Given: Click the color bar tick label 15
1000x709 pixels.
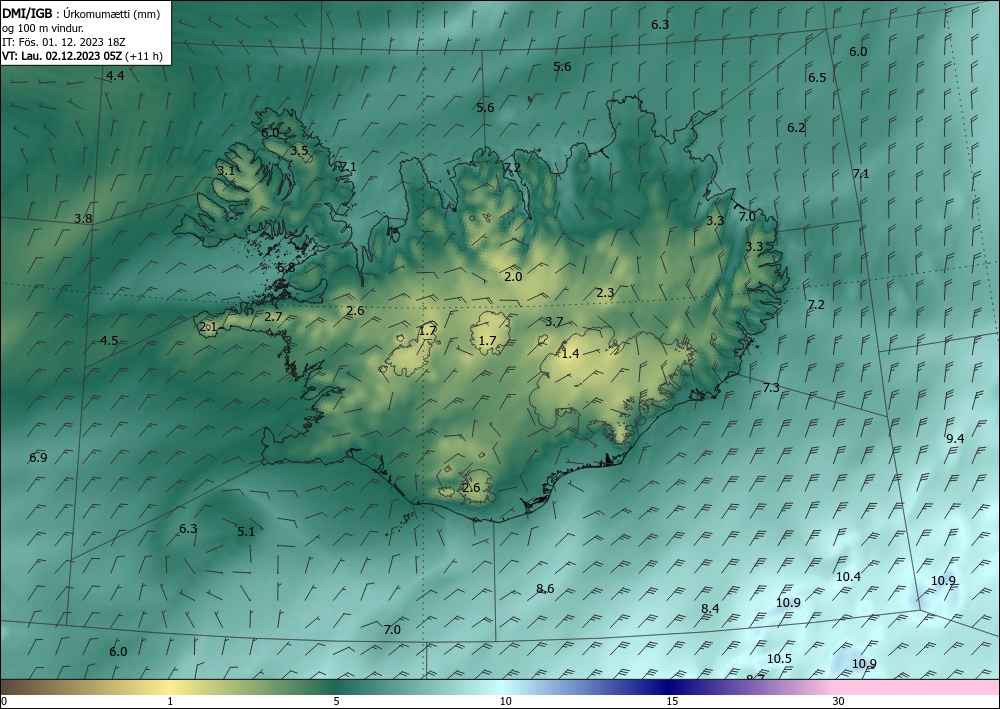Looking at the screenshot, I should (x=672, y=702).
